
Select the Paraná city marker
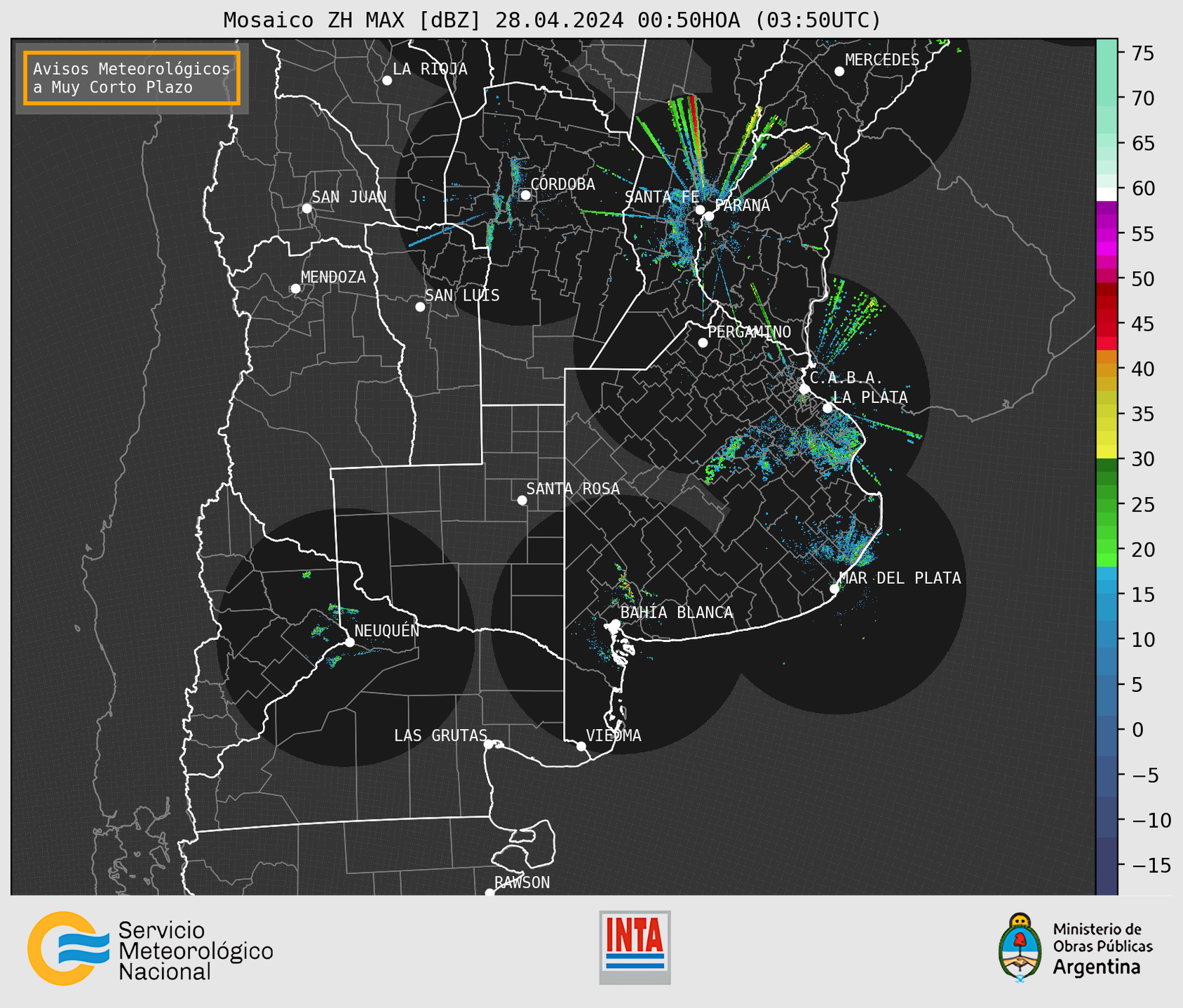click(709, 216)
